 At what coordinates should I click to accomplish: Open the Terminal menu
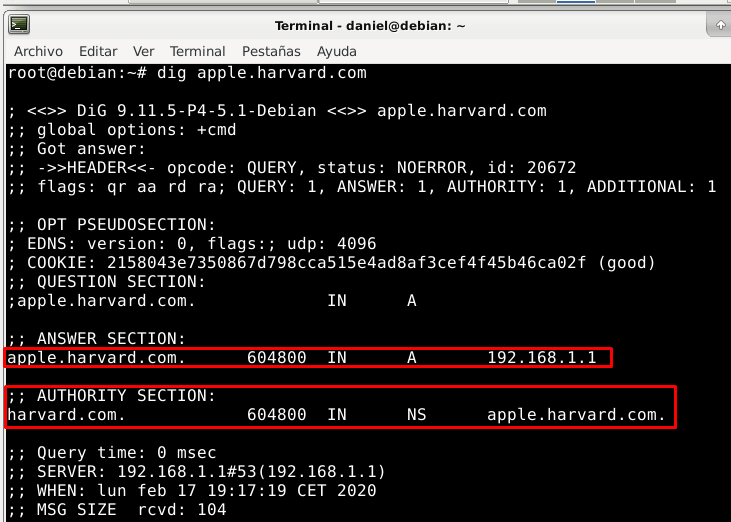point(197,51)
